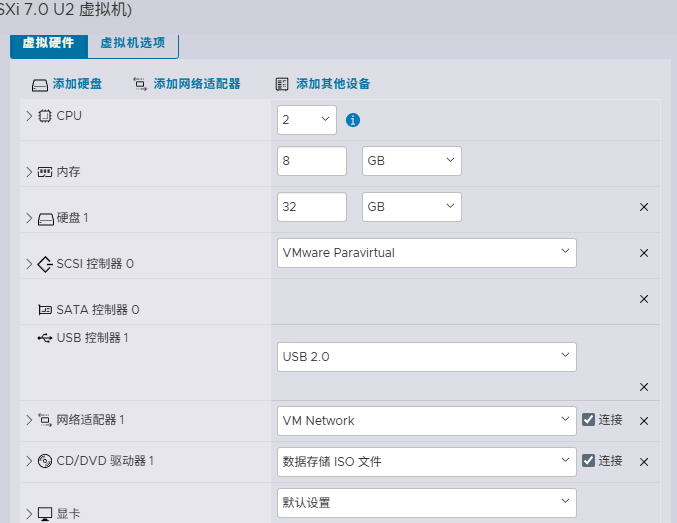Click the CD/DVD disc icon

[45, 461]
